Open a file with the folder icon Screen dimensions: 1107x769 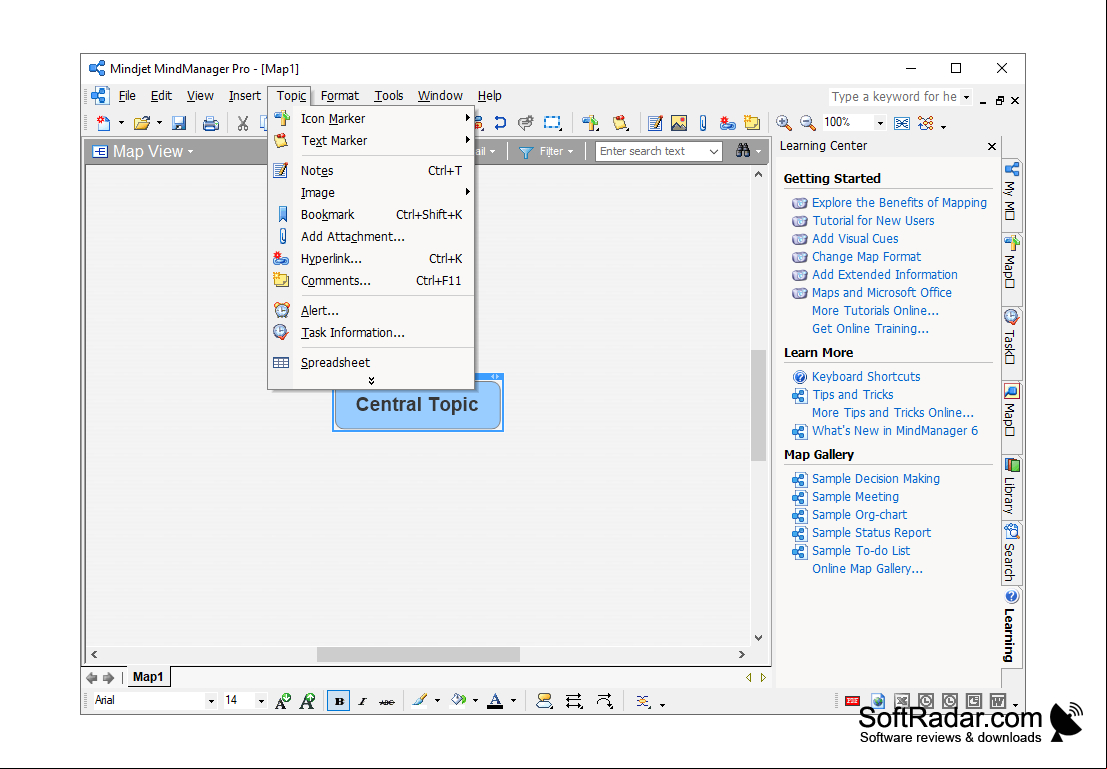point(142,124)
